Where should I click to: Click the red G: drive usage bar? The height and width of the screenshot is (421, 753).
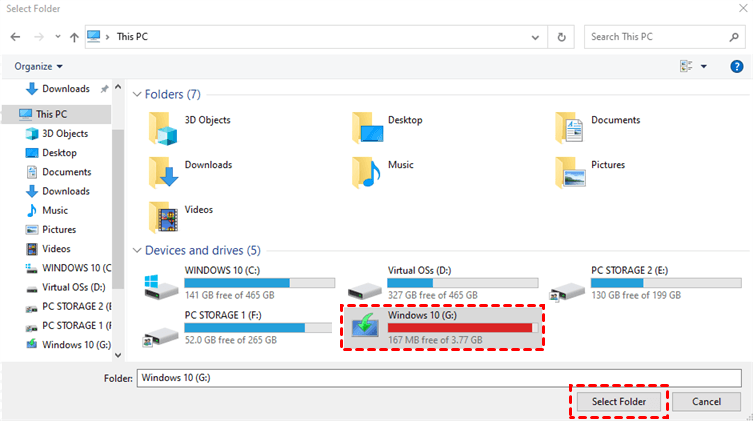463,327
